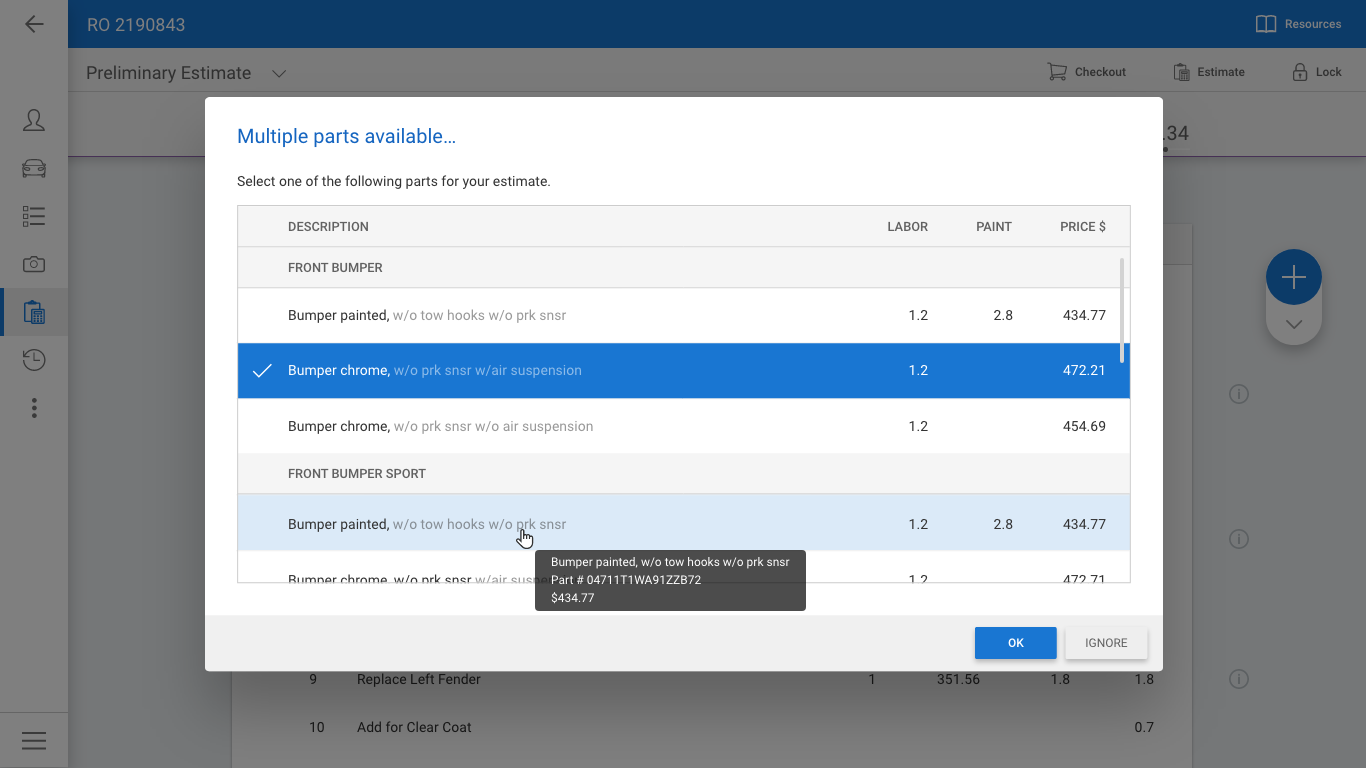Screen dimensions: 1366x768
Task: Select Front Bumper Bumper painted 434.77 row
Action: (684, 315)
